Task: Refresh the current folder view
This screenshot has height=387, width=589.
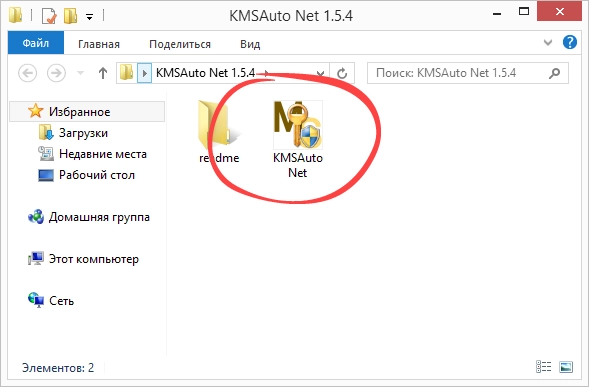Action: pyautogui.click(x=342, y=73)
